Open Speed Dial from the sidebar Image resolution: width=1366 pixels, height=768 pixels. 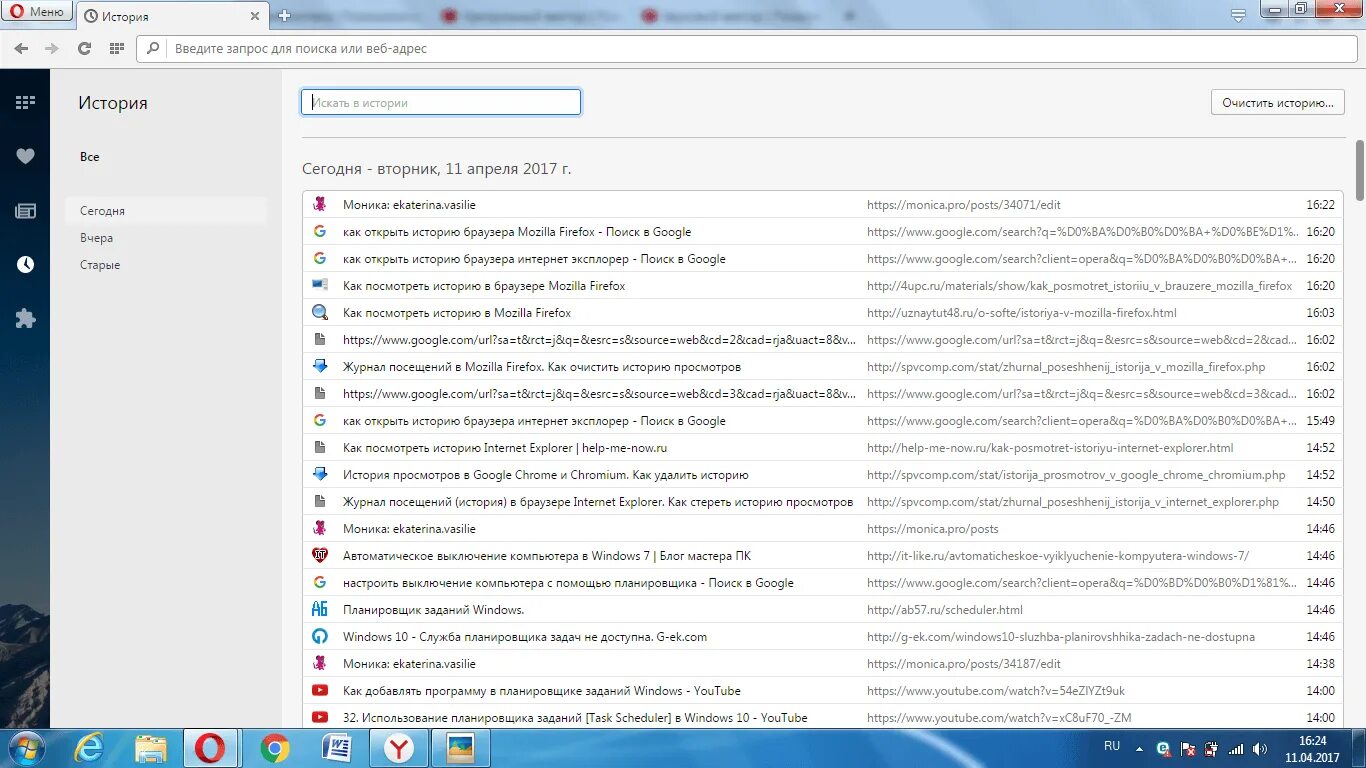click(x=25, y=102)
